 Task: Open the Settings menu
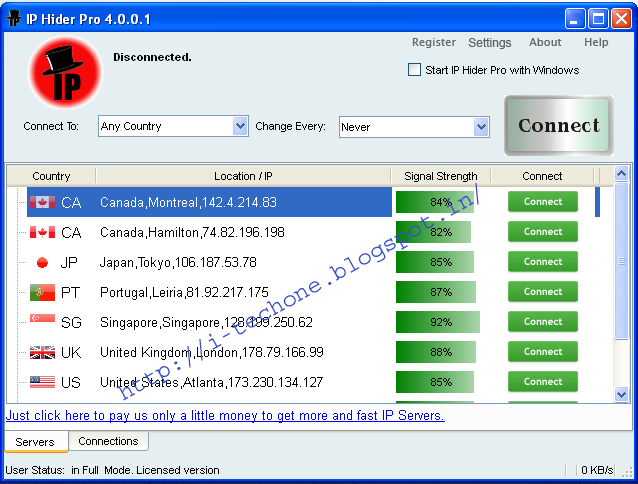489,43
